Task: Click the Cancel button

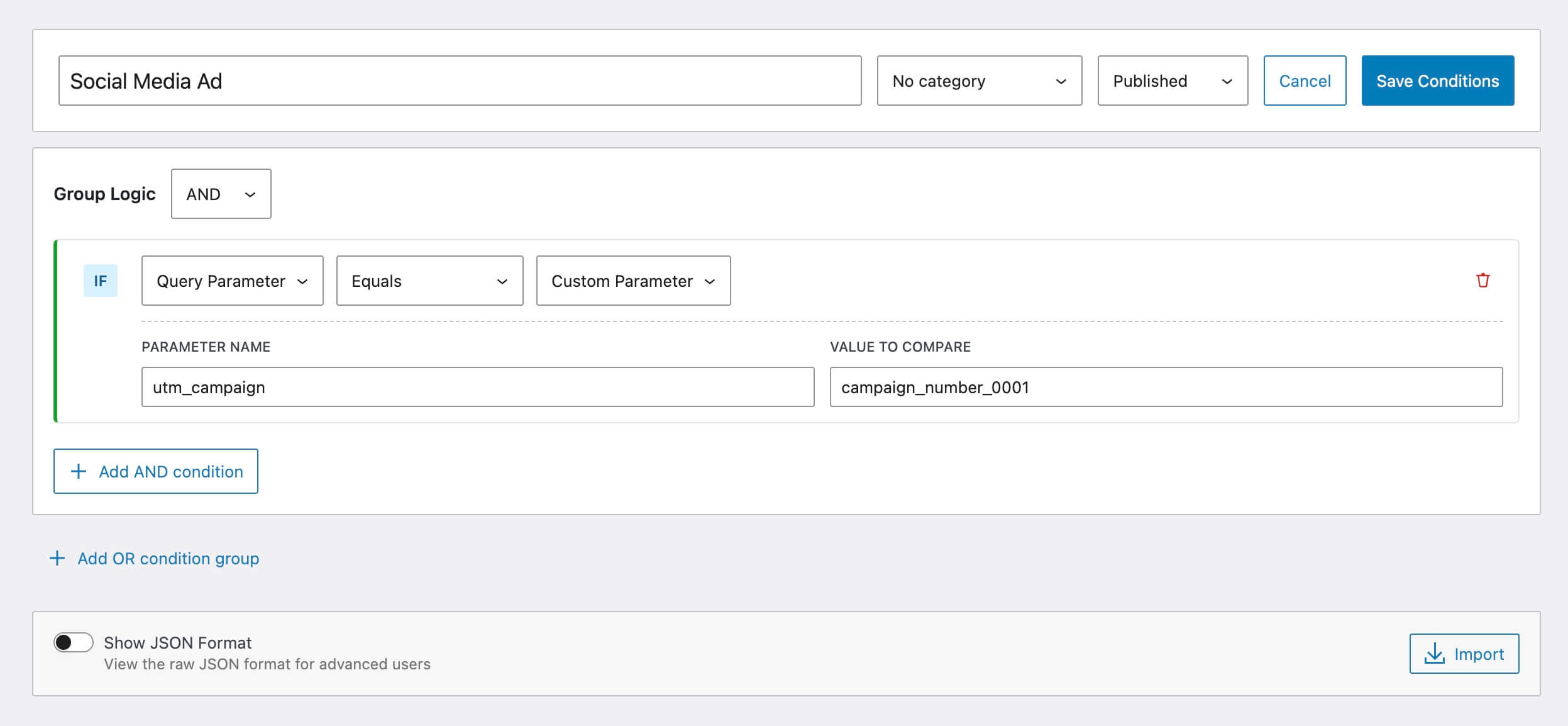Action: click(1304, 81)
